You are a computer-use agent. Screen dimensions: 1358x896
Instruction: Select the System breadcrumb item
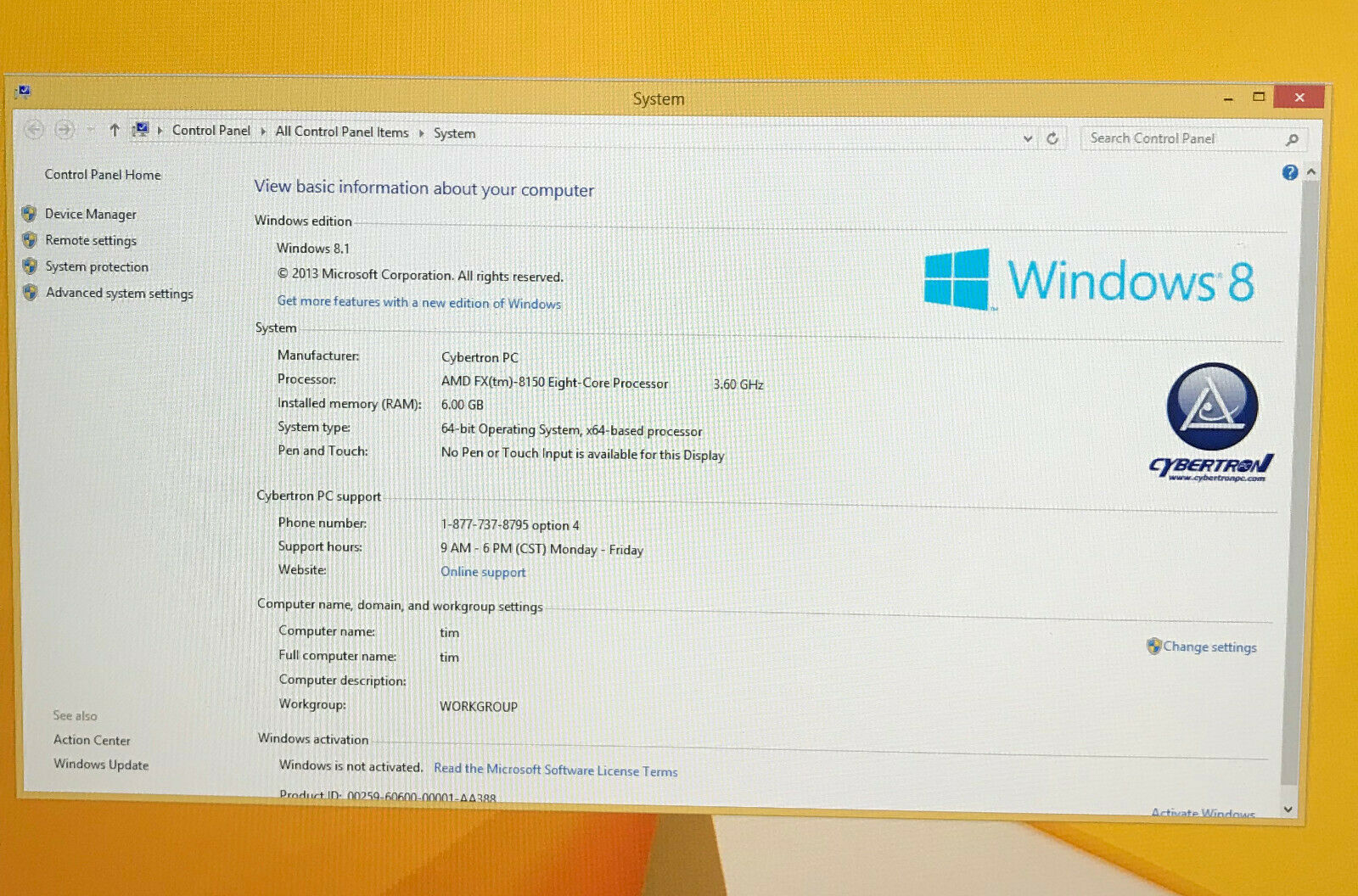tap(454, 133)
